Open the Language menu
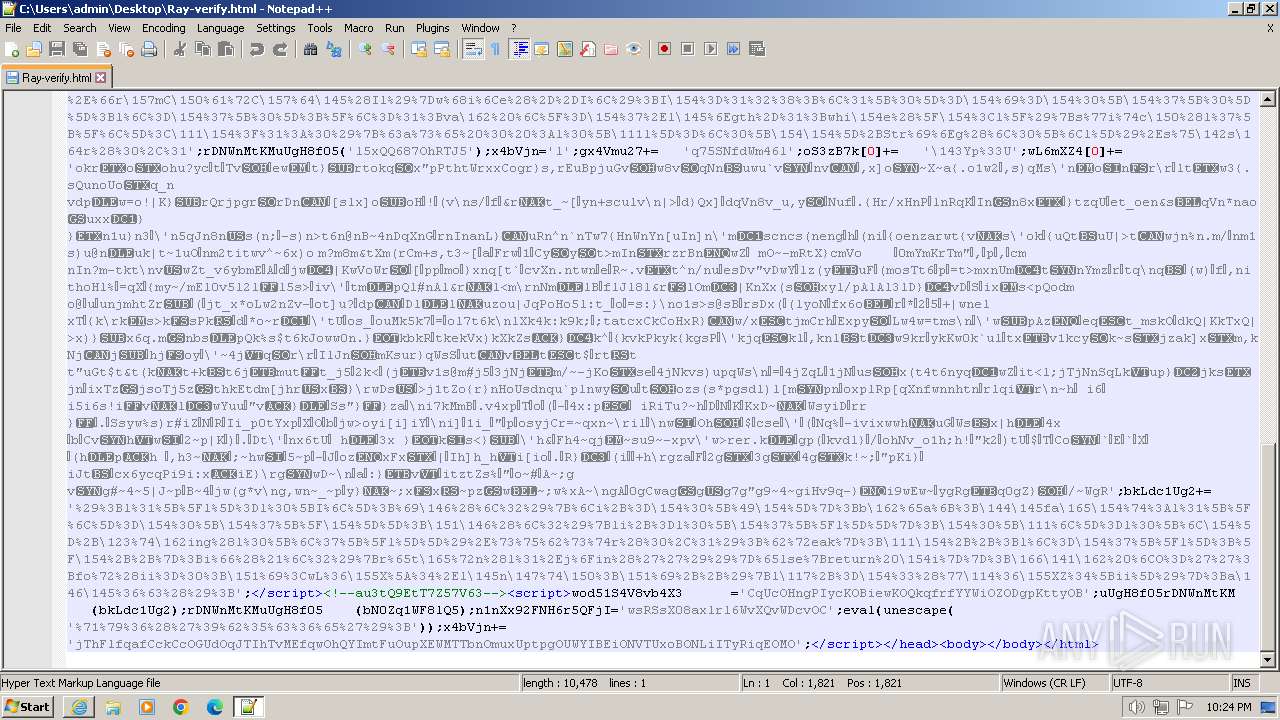Screen dimensions: 1280x720 coord(220,28)
